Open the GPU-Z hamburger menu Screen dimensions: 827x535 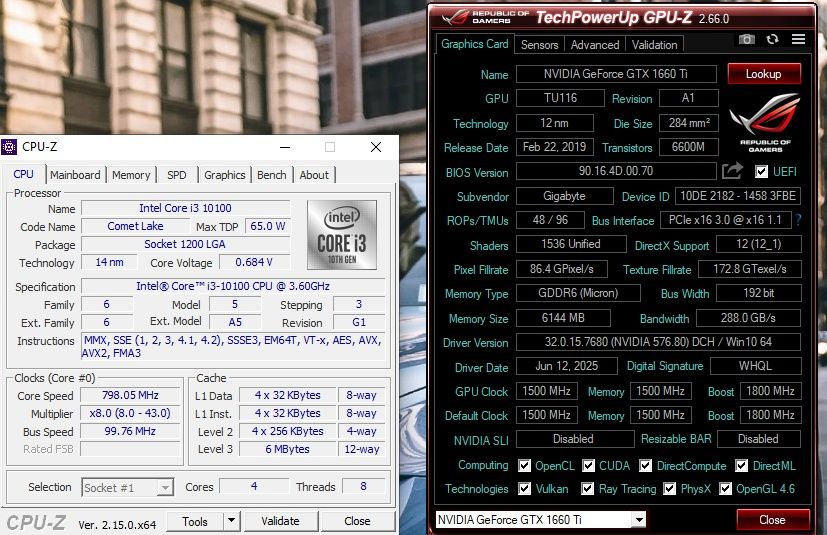[799, 39]
